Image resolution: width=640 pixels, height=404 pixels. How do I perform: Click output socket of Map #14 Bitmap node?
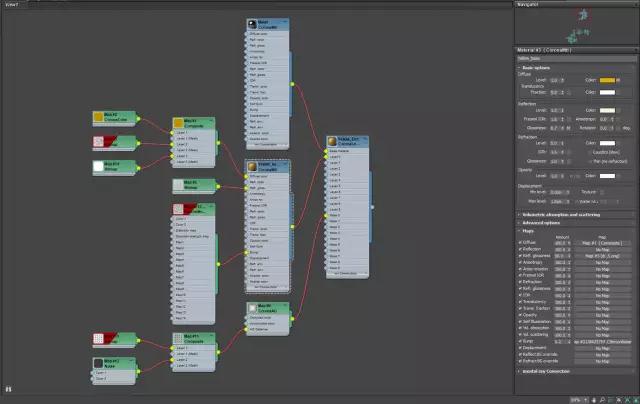[x=138, y=168]
